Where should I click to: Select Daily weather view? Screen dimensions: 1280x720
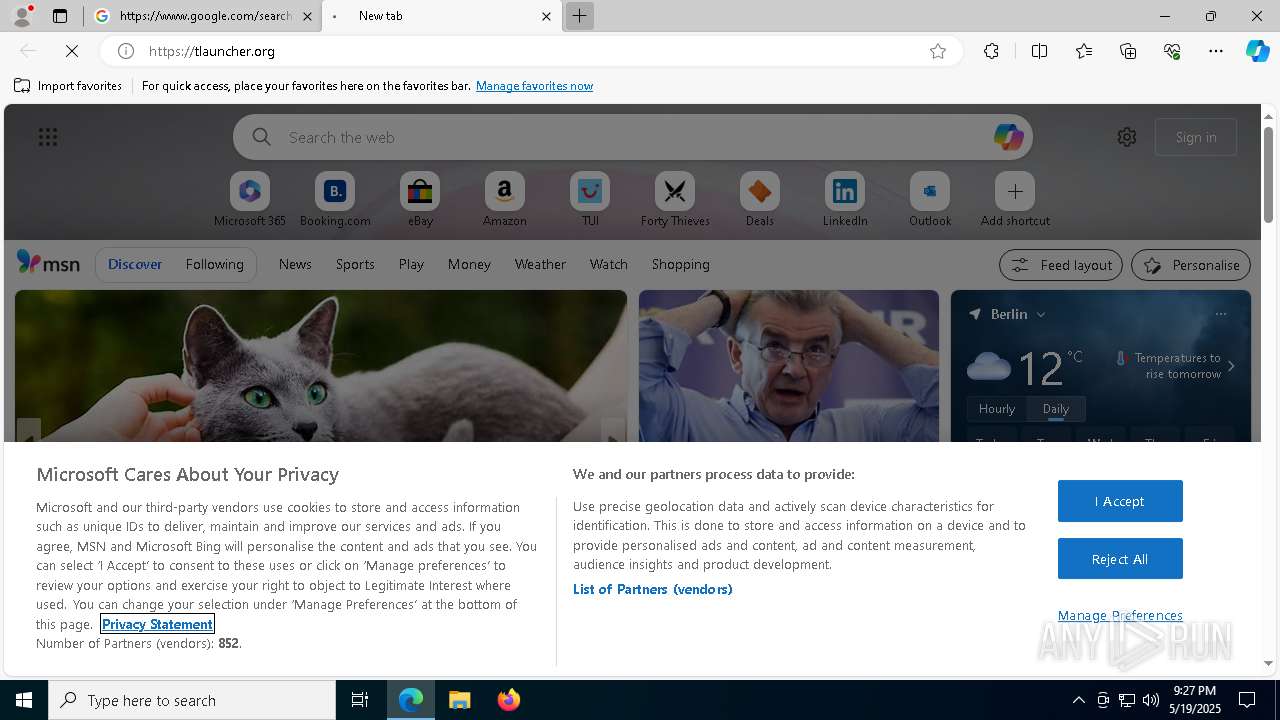click(x=1056, y=408)
